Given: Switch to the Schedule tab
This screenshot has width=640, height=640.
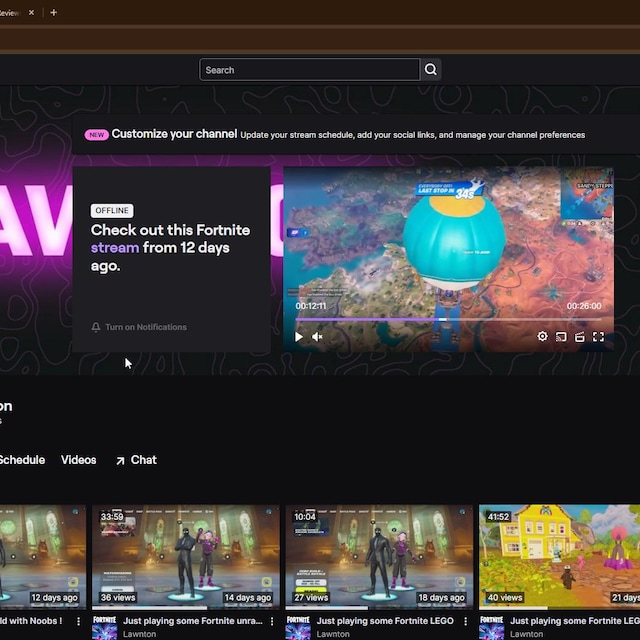Looking at the screenshot, I should coord(22,460).
